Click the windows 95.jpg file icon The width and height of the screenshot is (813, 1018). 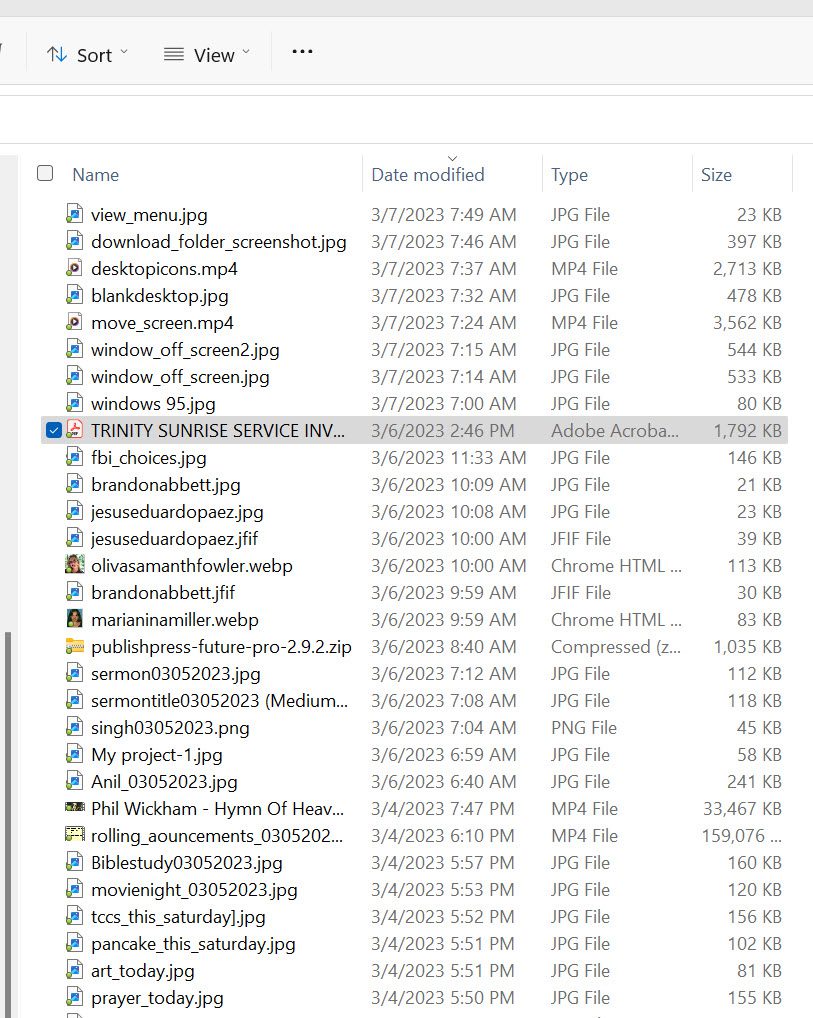[x=75, y=403]
